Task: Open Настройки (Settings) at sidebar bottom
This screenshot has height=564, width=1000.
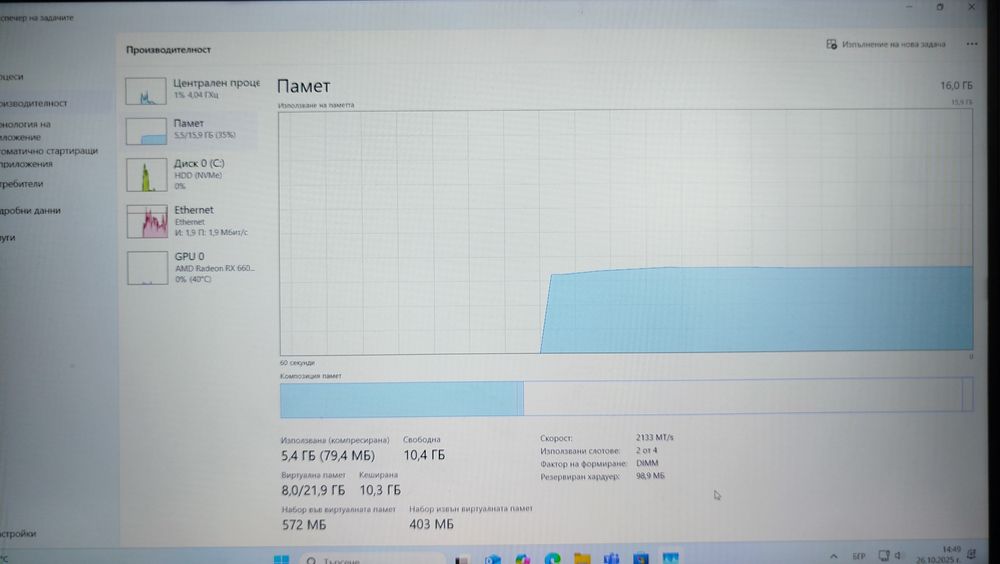Action: 18,533
